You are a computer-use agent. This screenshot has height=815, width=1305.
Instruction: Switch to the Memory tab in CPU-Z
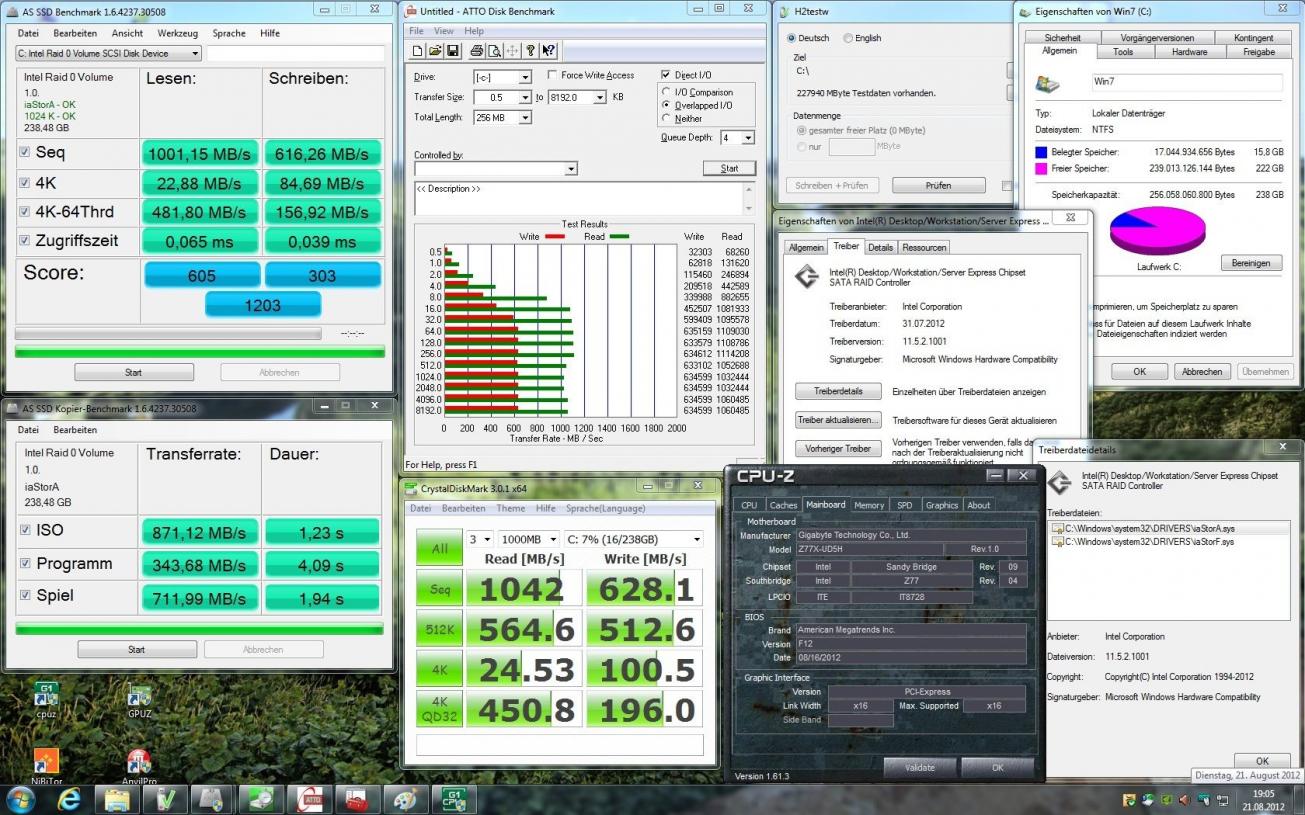(x=868, y=505)
